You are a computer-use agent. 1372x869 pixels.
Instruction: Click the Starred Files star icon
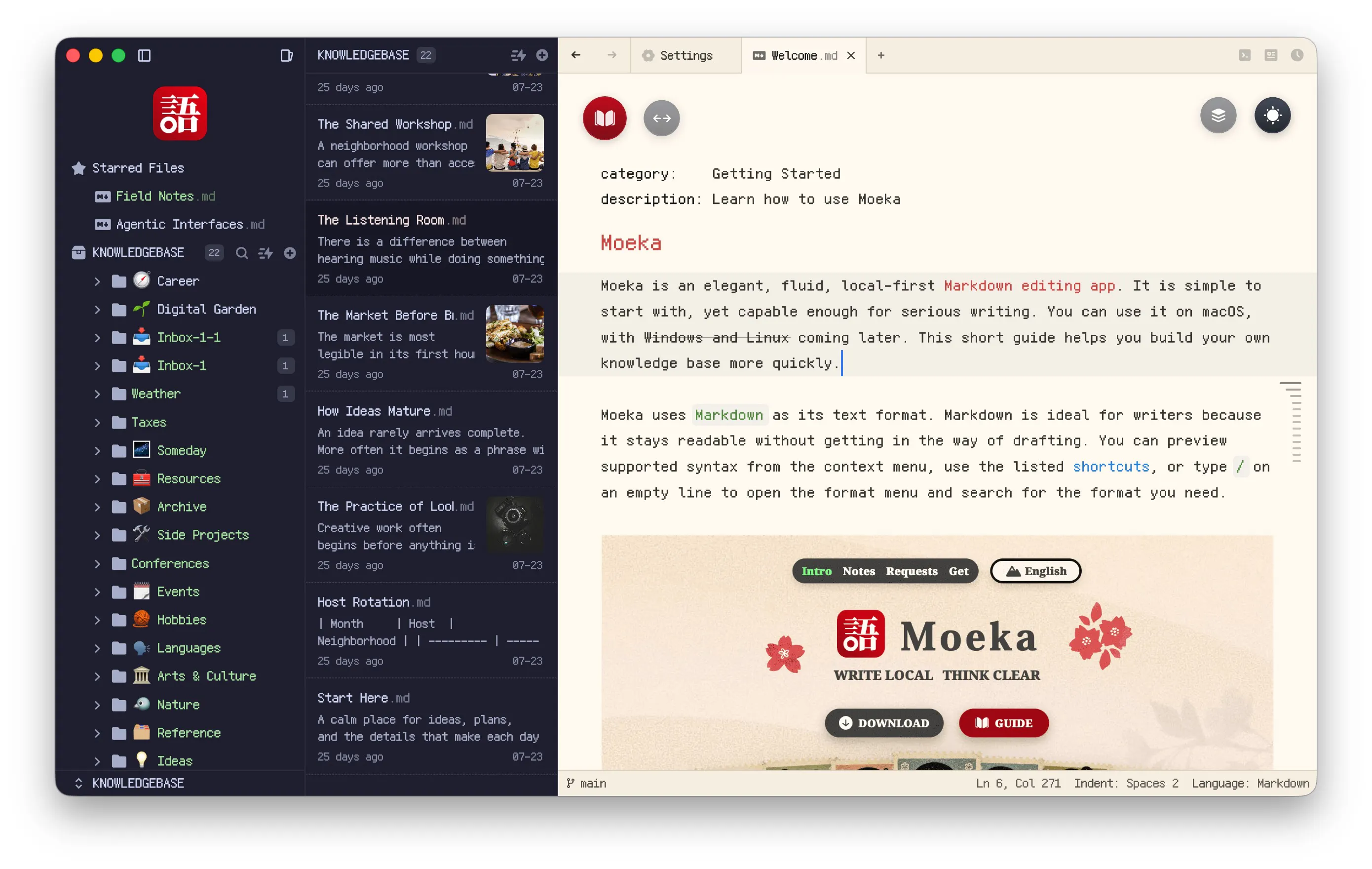pos(78,168)
